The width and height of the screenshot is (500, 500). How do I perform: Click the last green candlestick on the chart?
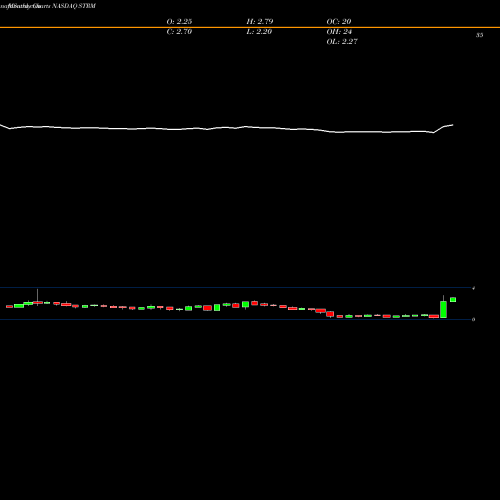453,300
